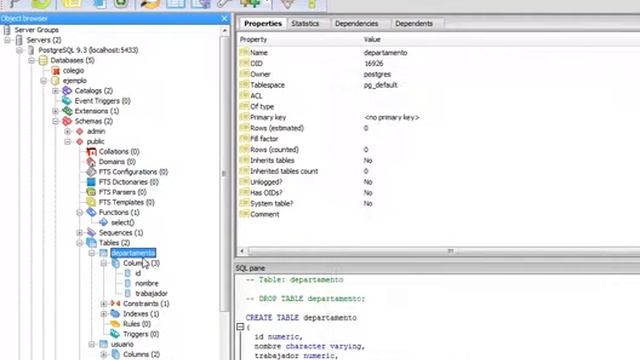Collapse the Functions (1) node
The width and height of the screenshot is (640, 360).
(x=80, y=212)
